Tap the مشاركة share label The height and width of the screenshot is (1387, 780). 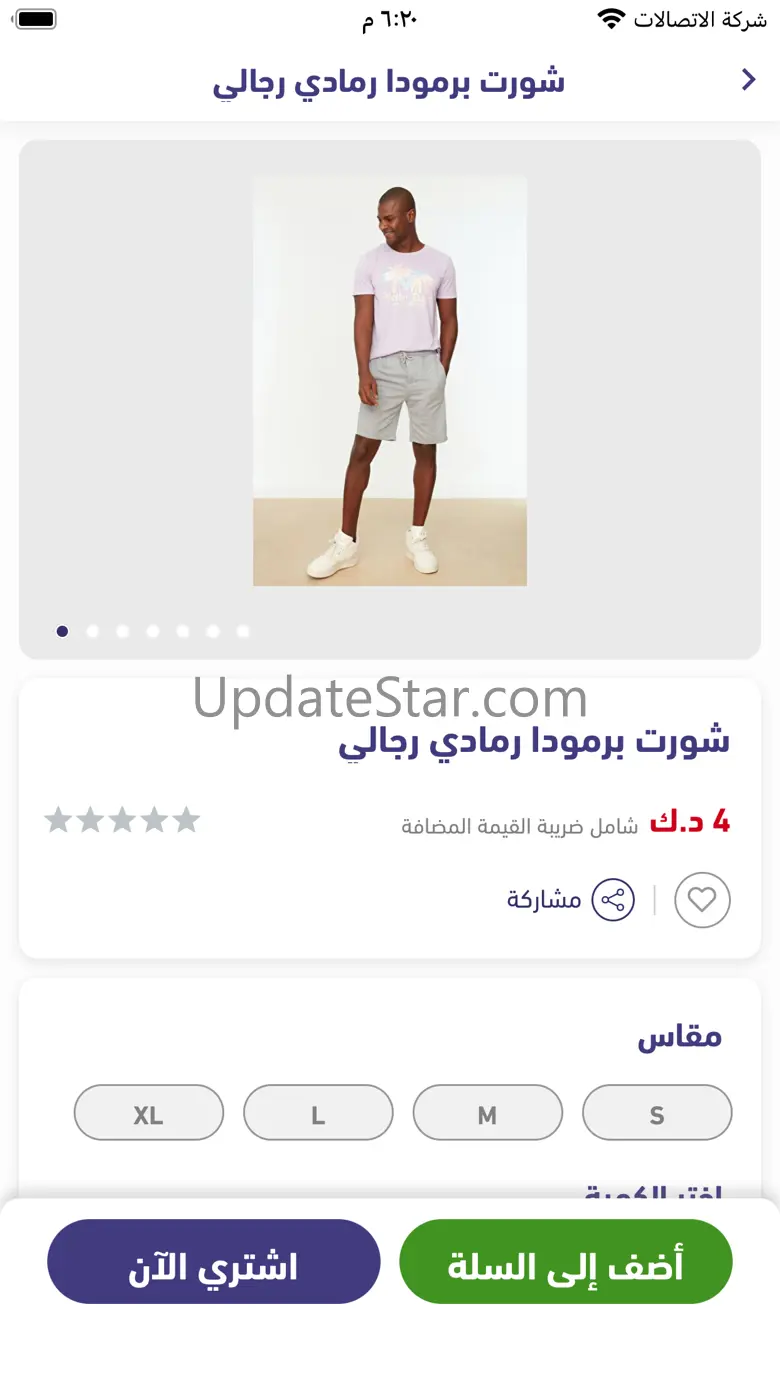(544, 900)
